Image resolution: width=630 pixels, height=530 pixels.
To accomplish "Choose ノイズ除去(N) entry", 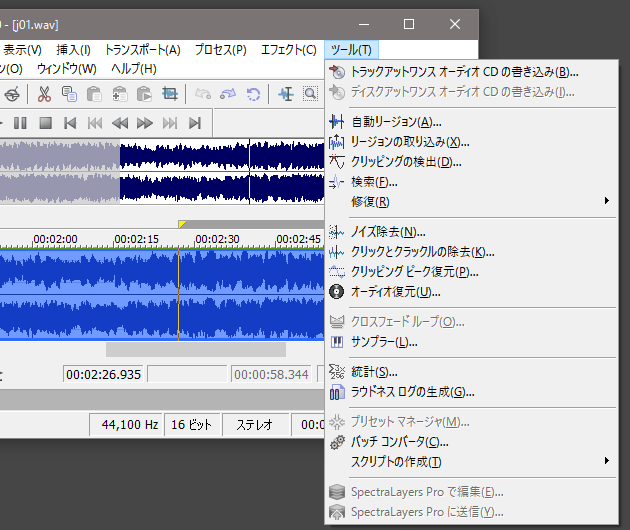I will pyautogui.click(x=472, y=232).
